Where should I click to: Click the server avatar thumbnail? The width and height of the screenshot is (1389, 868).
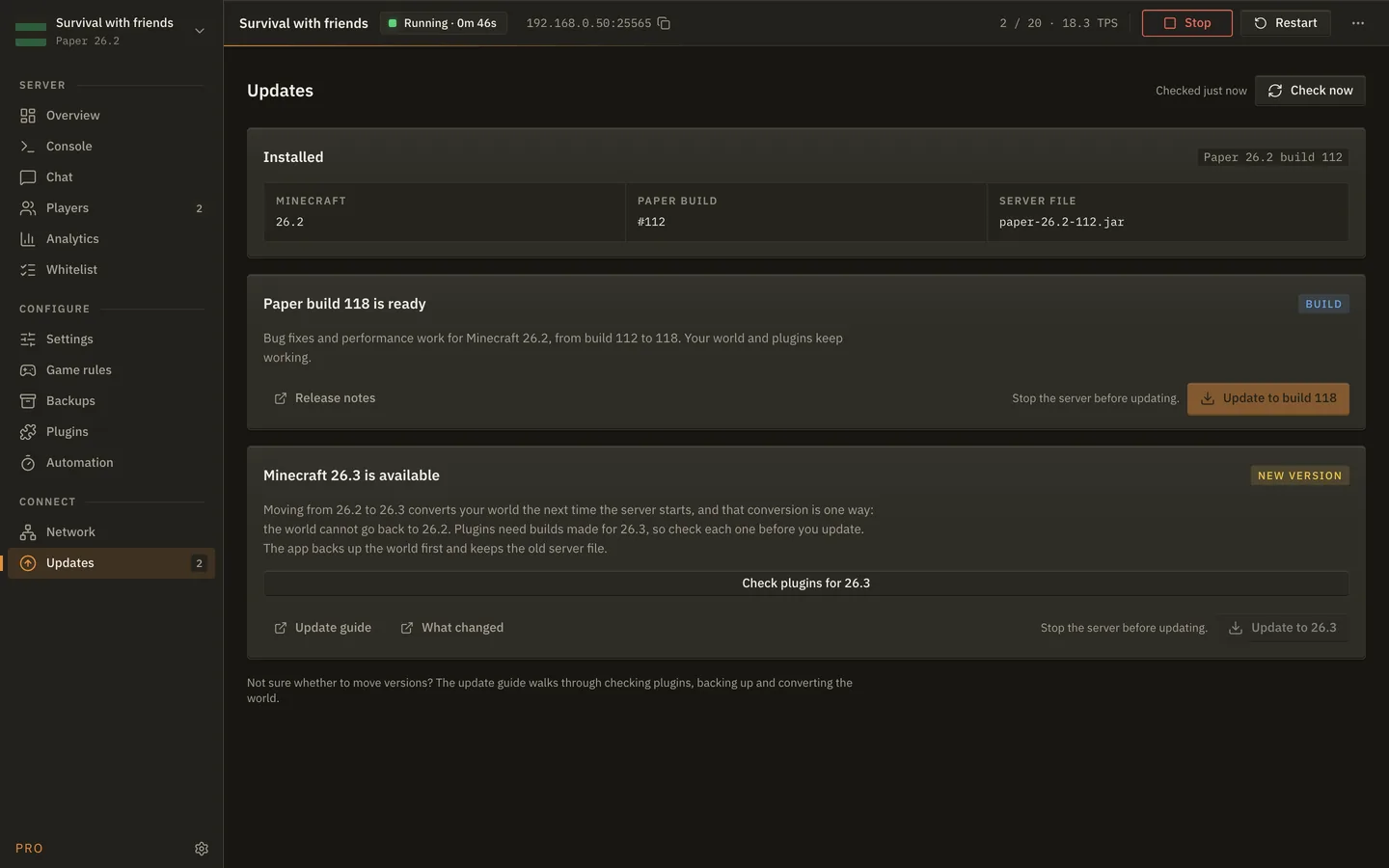click(31, 35)
